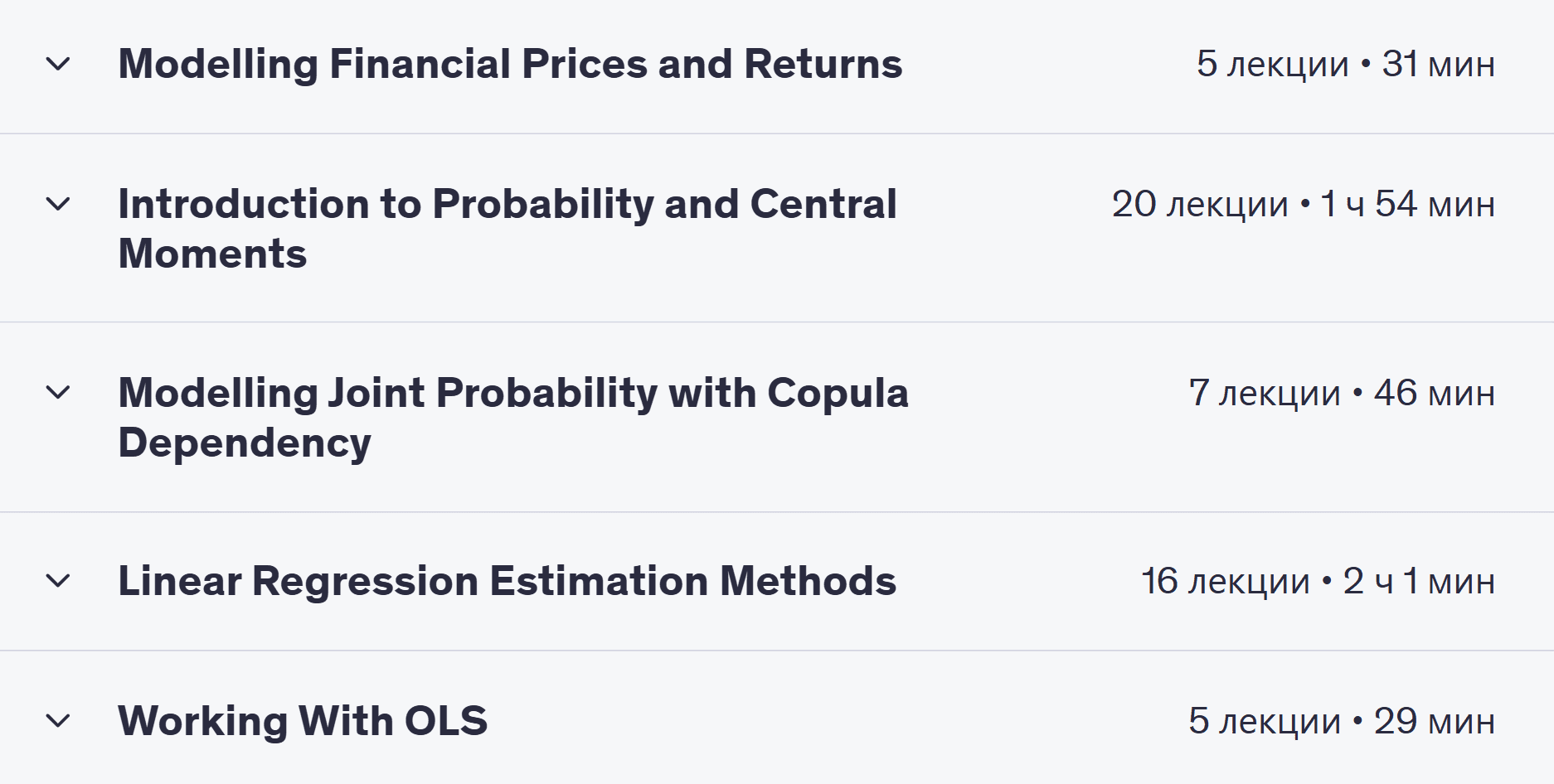This screenshot has height=784, width=1554.
Task: Click the chevron icon beside Working With OLS
Action: [x=58, y=721]
